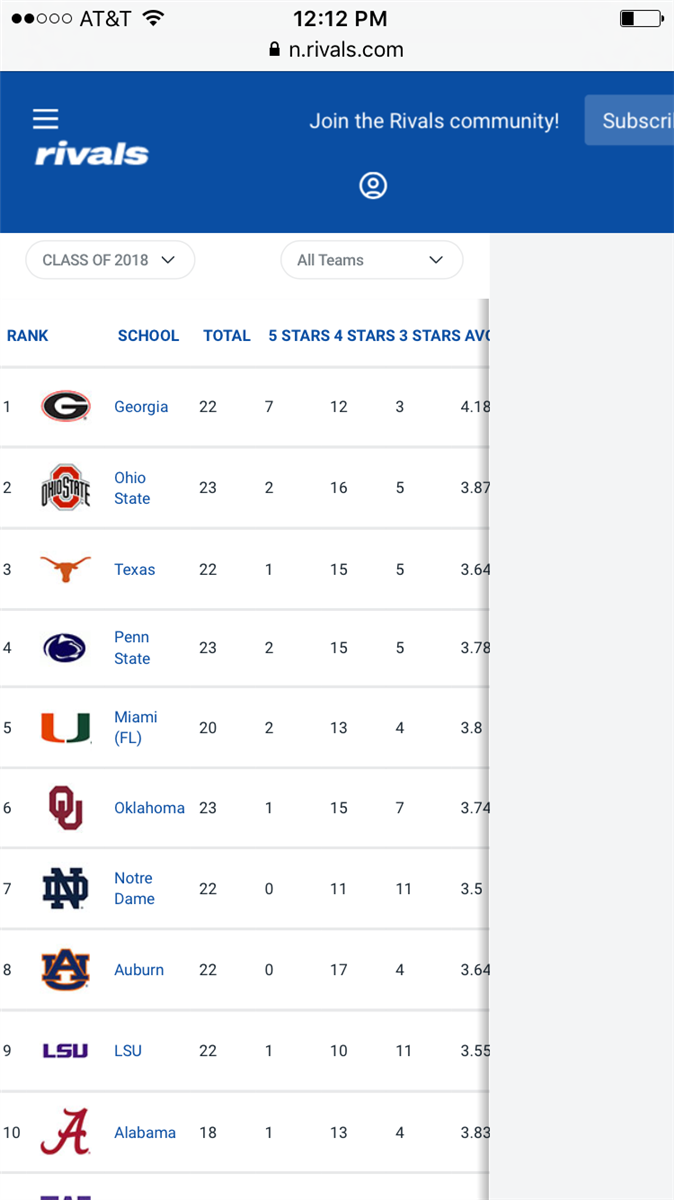
Task: Tap the Texas Longhorns logo
Action: click(x=66, y=569)
